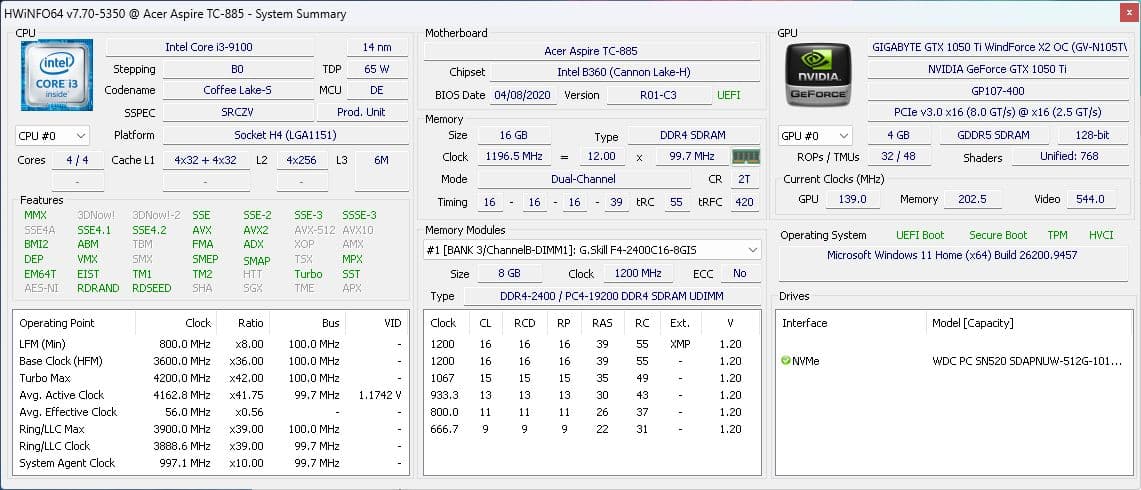Click the 2T command rate field

pos(744,179)
